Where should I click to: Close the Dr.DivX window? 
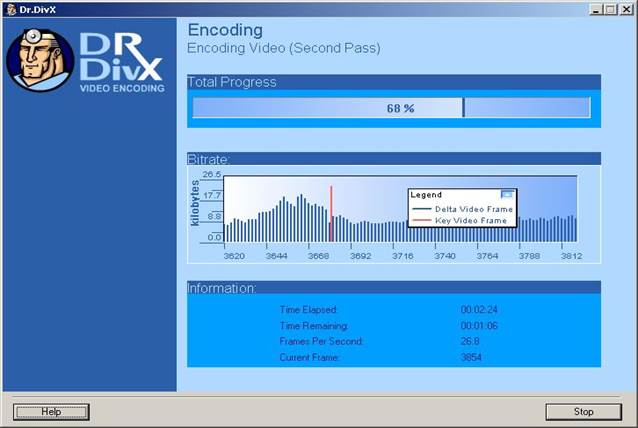coord(626,9)
